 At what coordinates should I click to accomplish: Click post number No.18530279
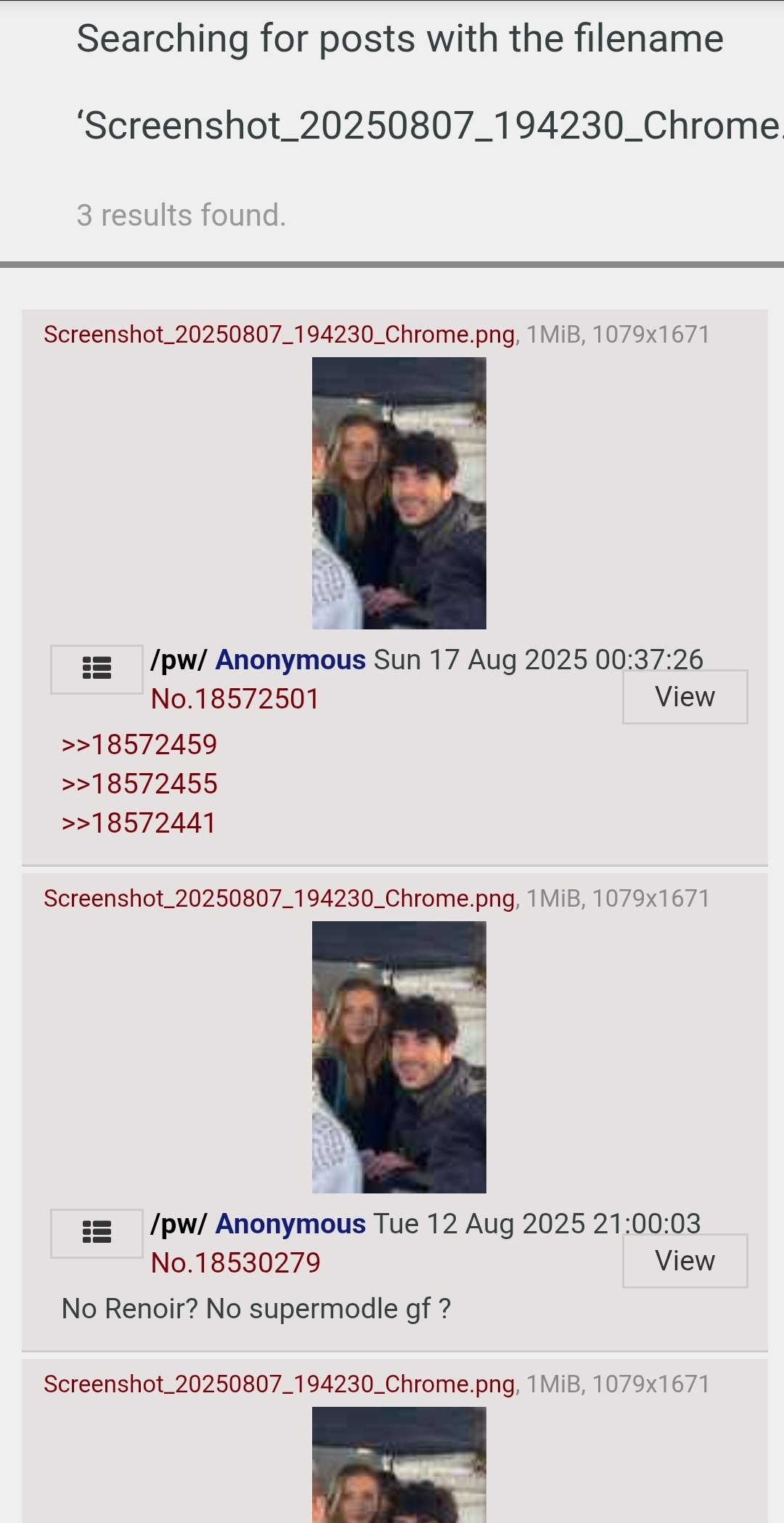(x=236, y=1263)
